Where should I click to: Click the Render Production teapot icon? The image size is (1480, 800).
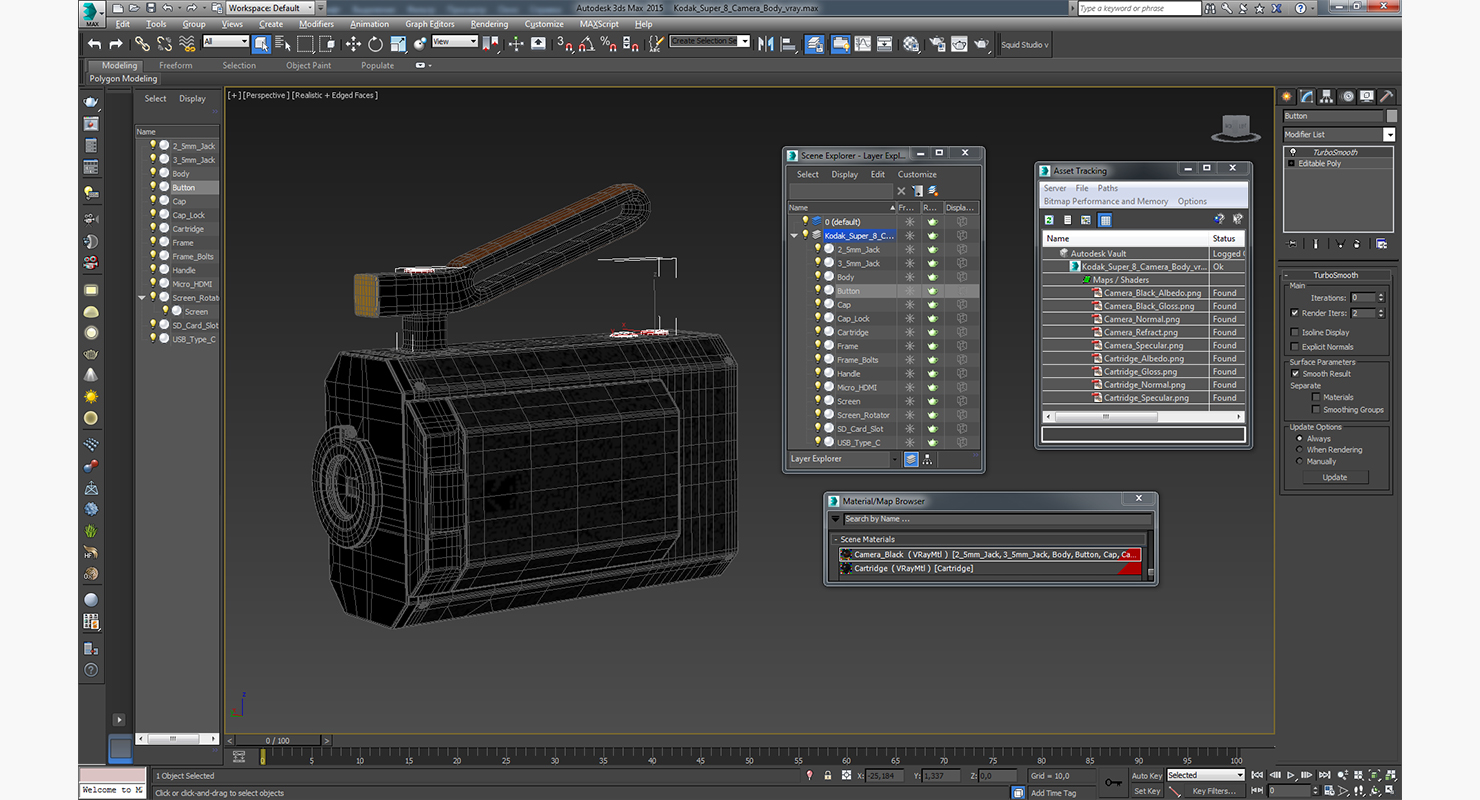click(x=982, y=44)
